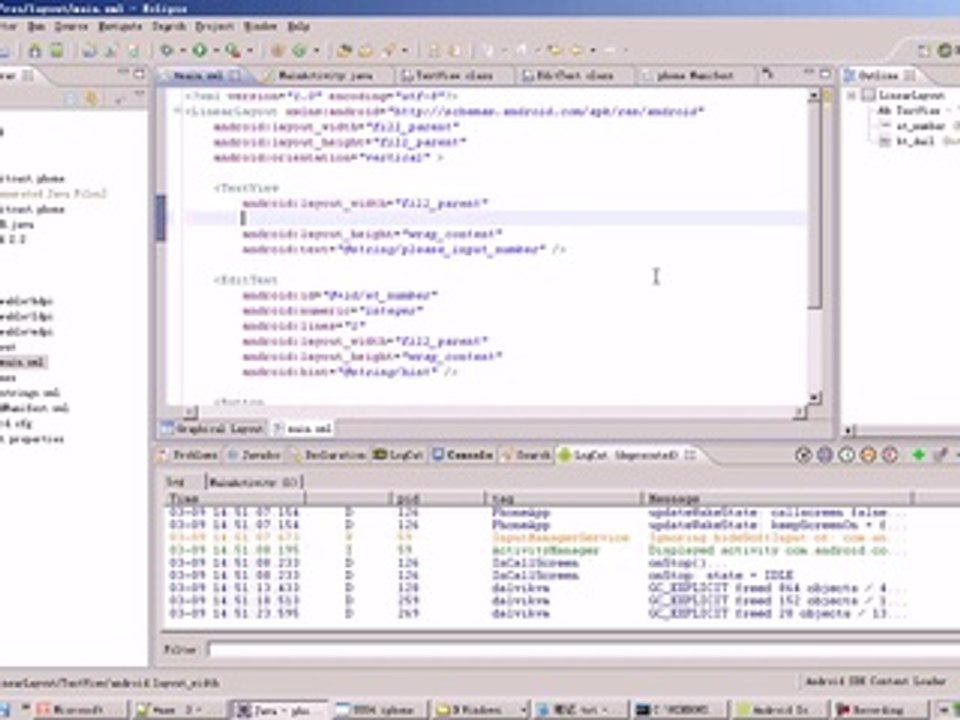Viewport: 960px width, 720px height.
Task: Click the Search flashlight toolbar icon
Action: [388, 51]
